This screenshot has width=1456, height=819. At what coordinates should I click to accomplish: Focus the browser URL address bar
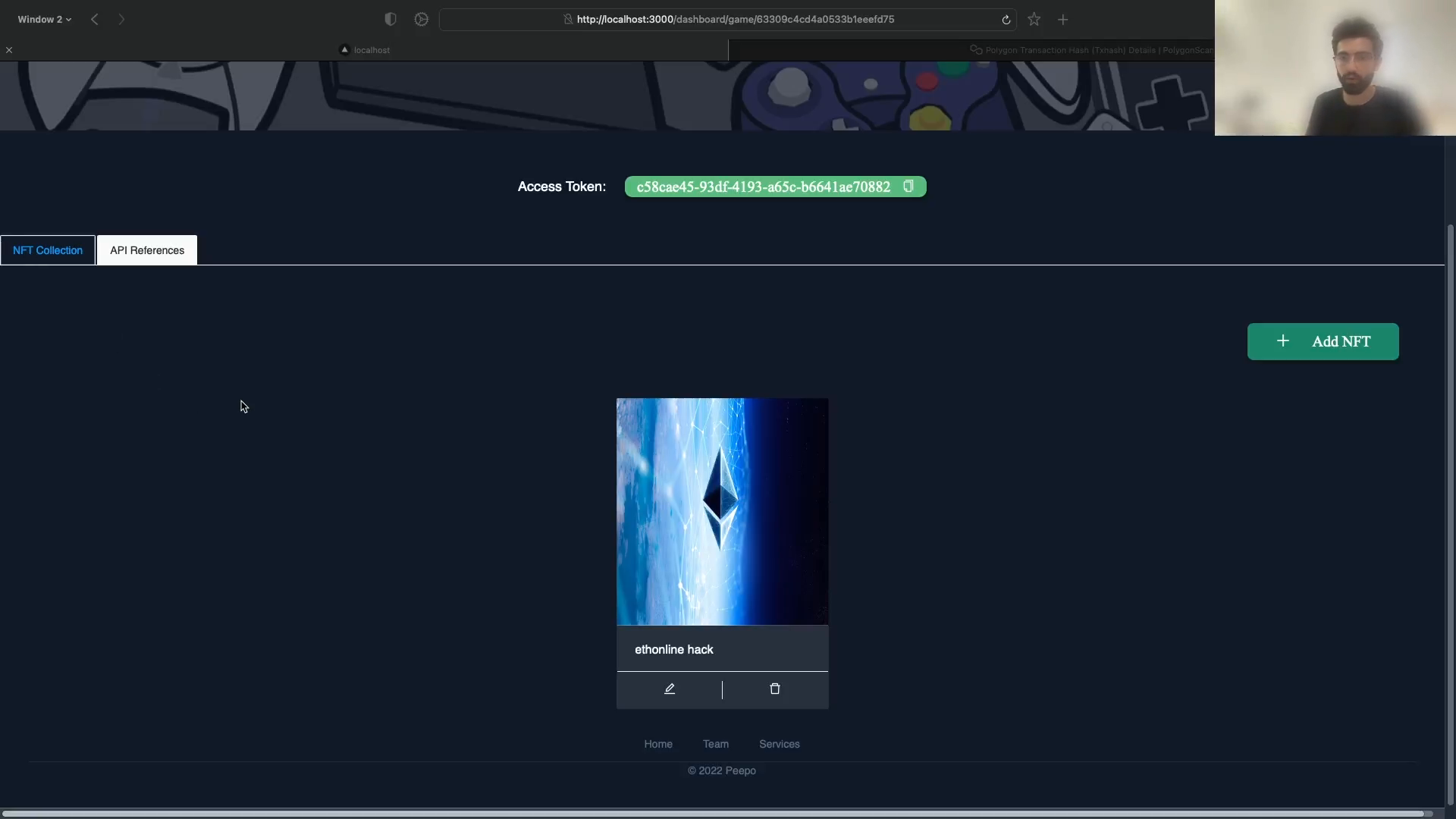[x=728, y=20]
